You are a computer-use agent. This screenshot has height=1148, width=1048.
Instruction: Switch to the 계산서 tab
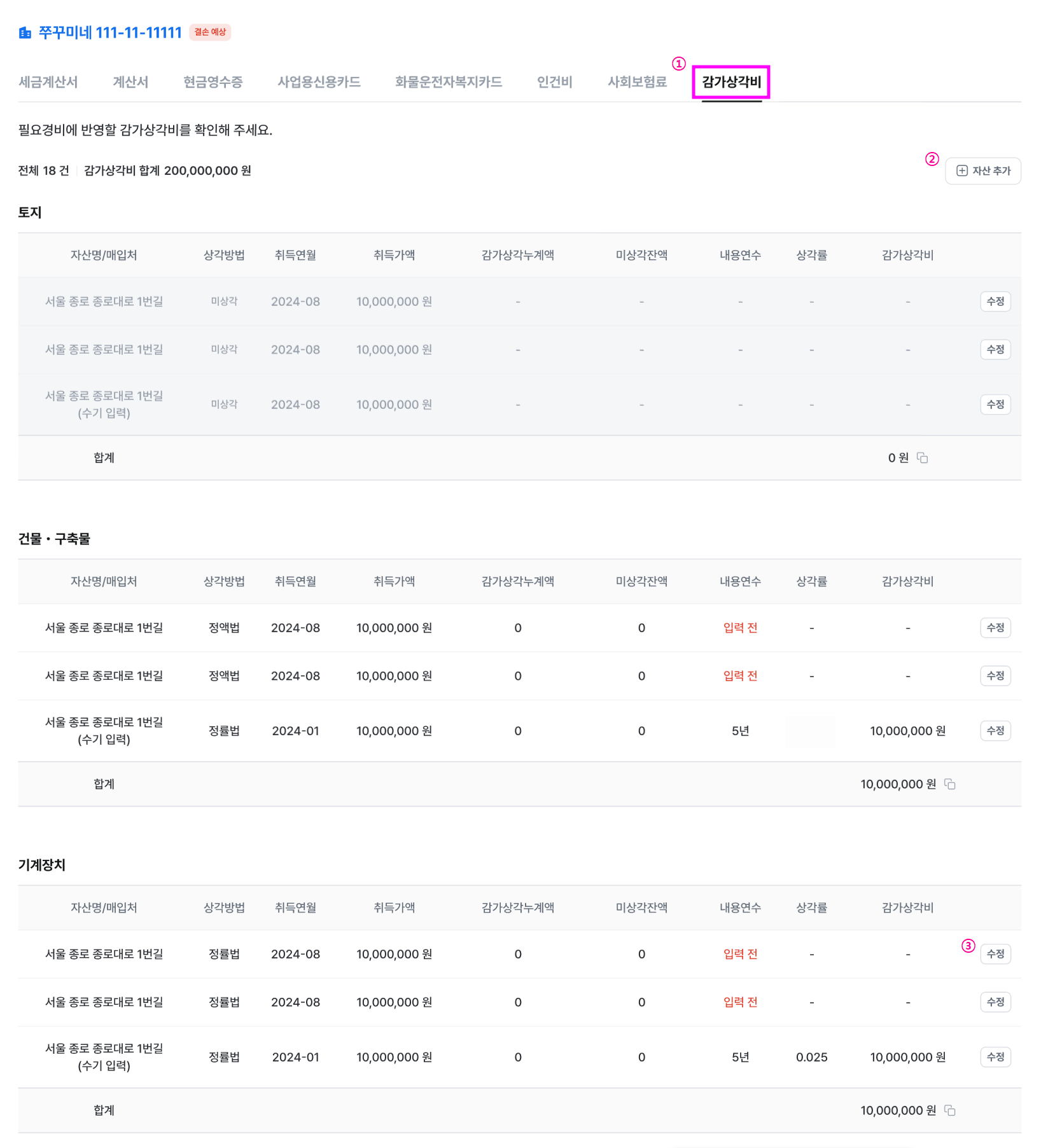click(x=130, y=82)
